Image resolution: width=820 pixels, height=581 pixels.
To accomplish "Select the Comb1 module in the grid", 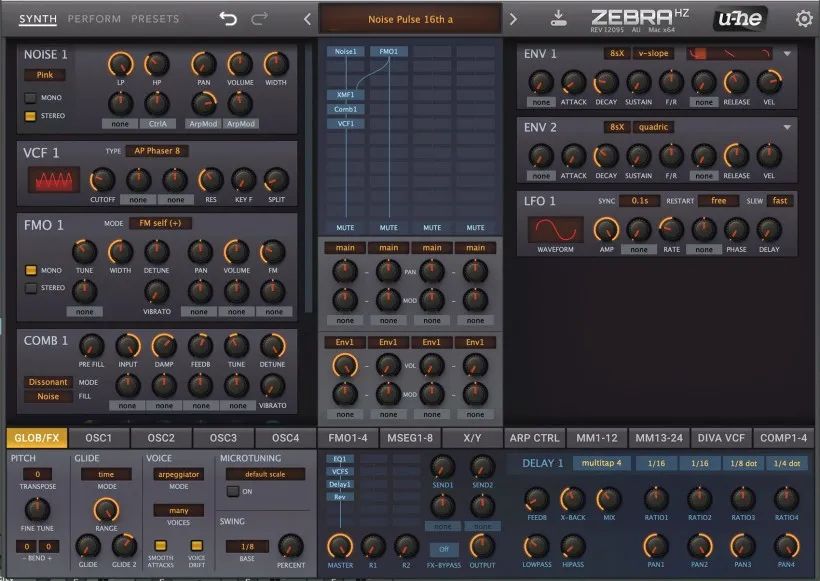I will tap(345, 109).
